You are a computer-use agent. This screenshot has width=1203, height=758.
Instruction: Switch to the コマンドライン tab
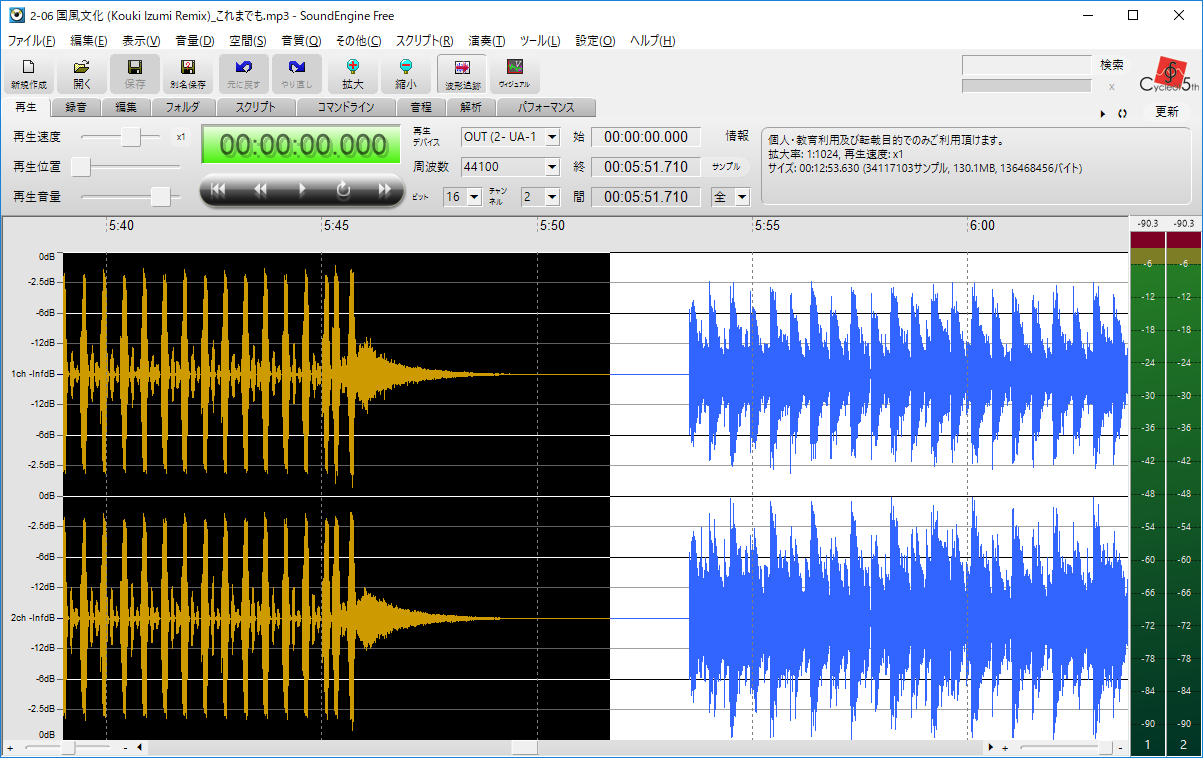pyautogui.click(x=347, y=107)
